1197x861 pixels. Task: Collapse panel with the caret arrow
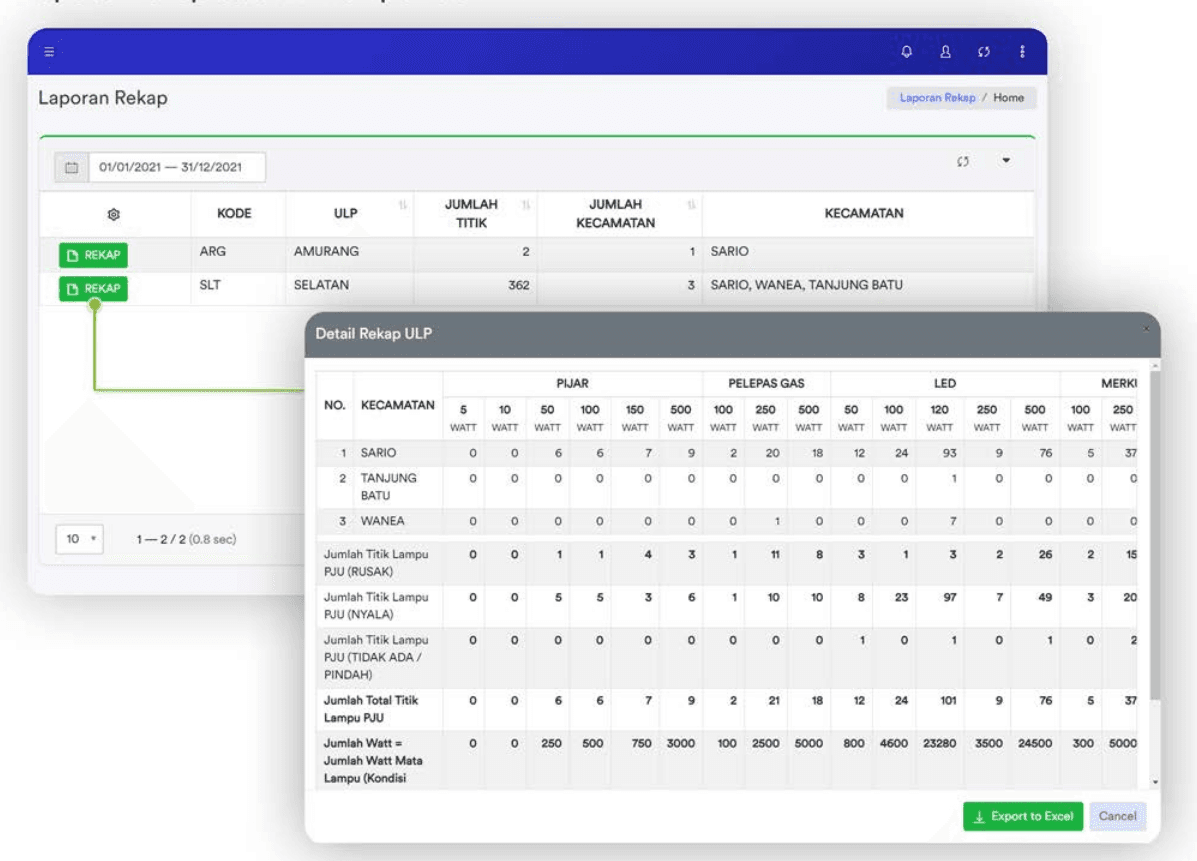(x=1006, y=160)
